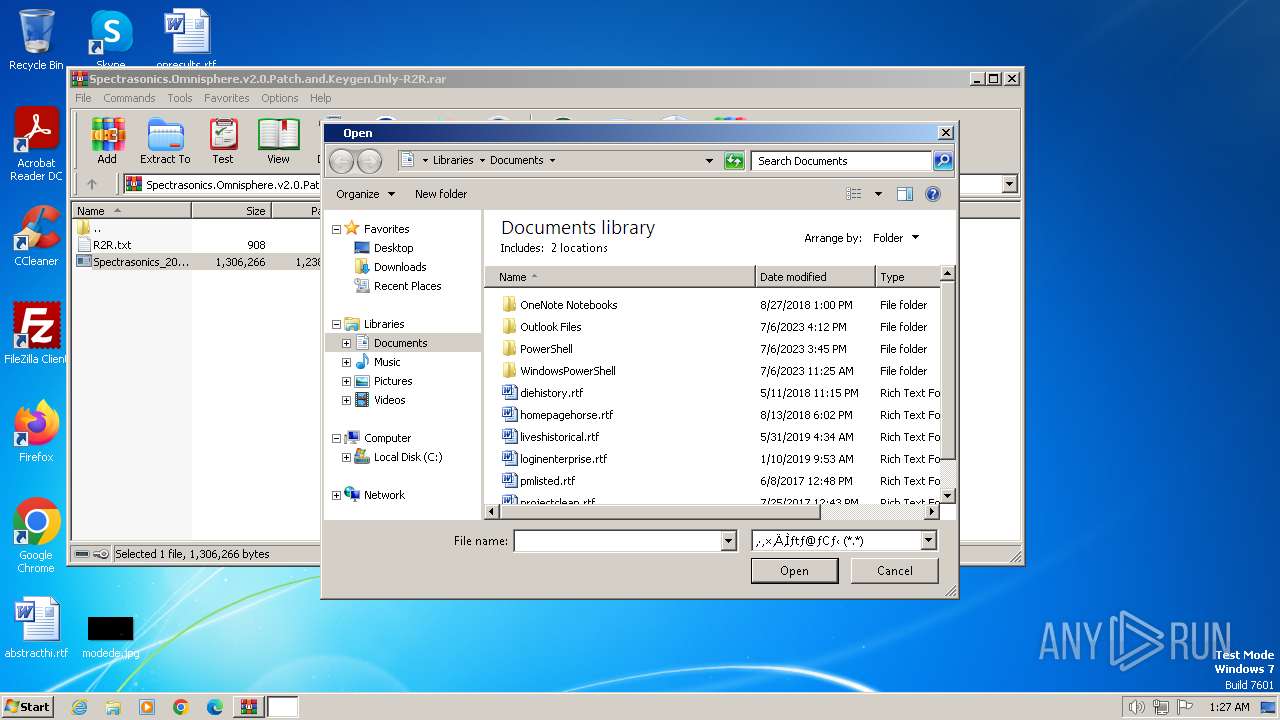Click the search magnifier icon
This screenshot has height=720, width=1280.
(x=942, y=160)
